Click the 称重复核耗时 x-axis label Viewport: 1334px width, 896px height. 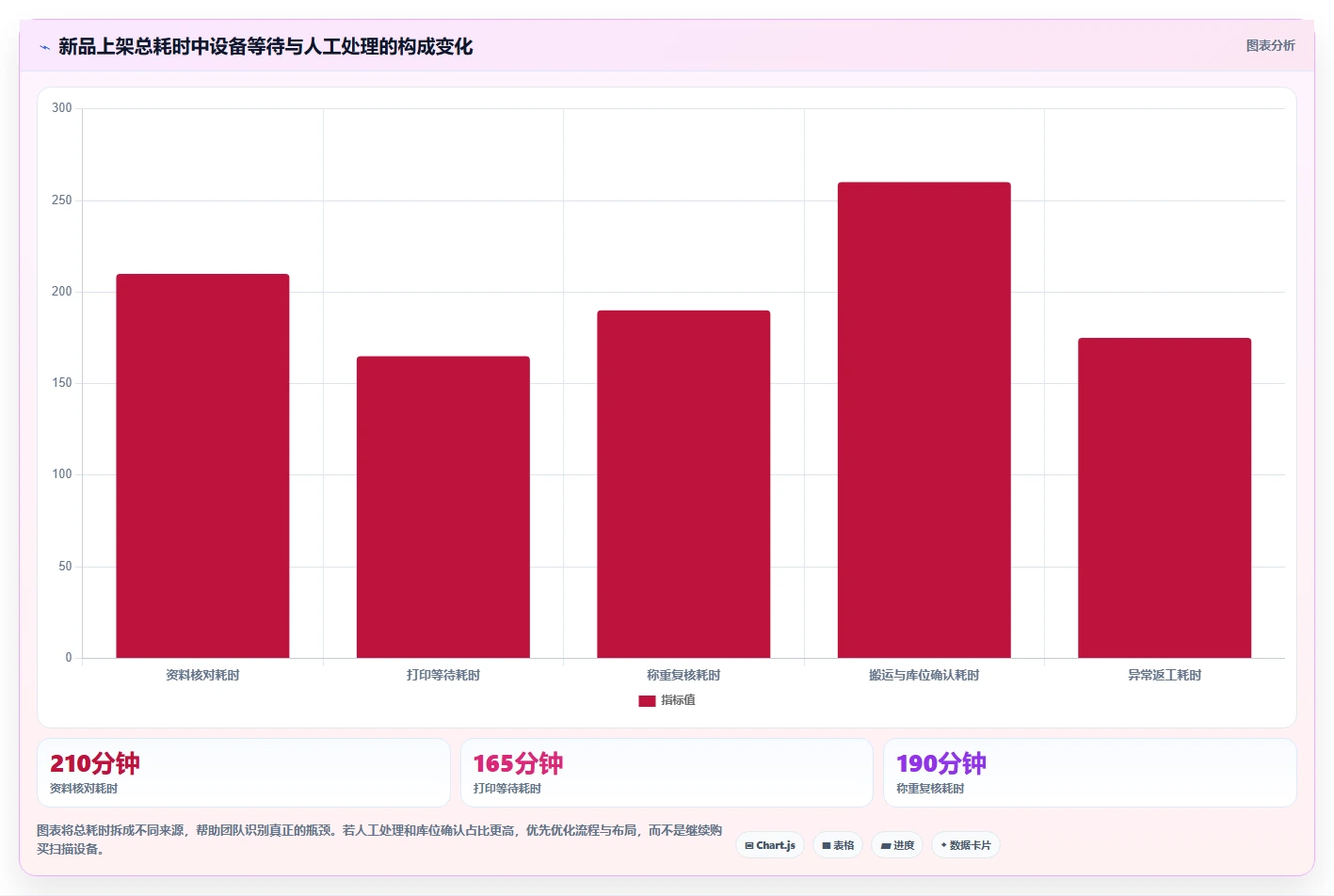[683, 675]
